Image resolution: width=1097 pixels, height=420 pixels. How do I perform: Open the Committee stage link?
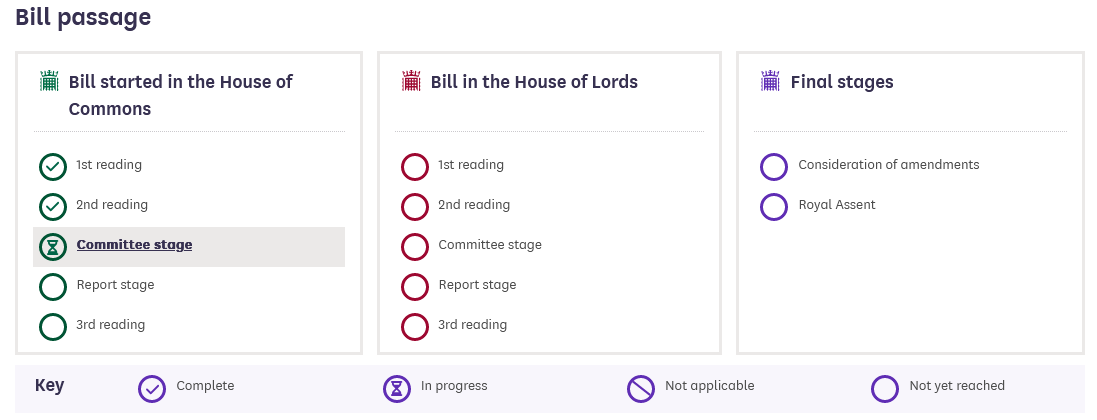pyautogui.click(x=134, y=245)
